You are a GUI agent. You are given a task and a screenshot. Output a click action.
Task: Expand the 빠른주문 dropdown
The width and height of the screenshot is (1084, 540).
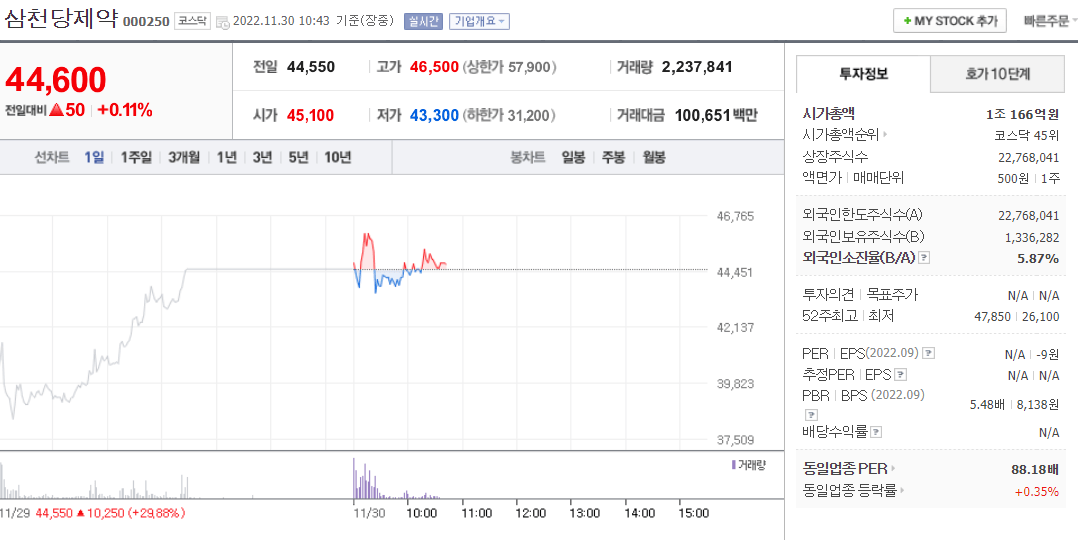pyautogui.click(x=1050, y=21)
